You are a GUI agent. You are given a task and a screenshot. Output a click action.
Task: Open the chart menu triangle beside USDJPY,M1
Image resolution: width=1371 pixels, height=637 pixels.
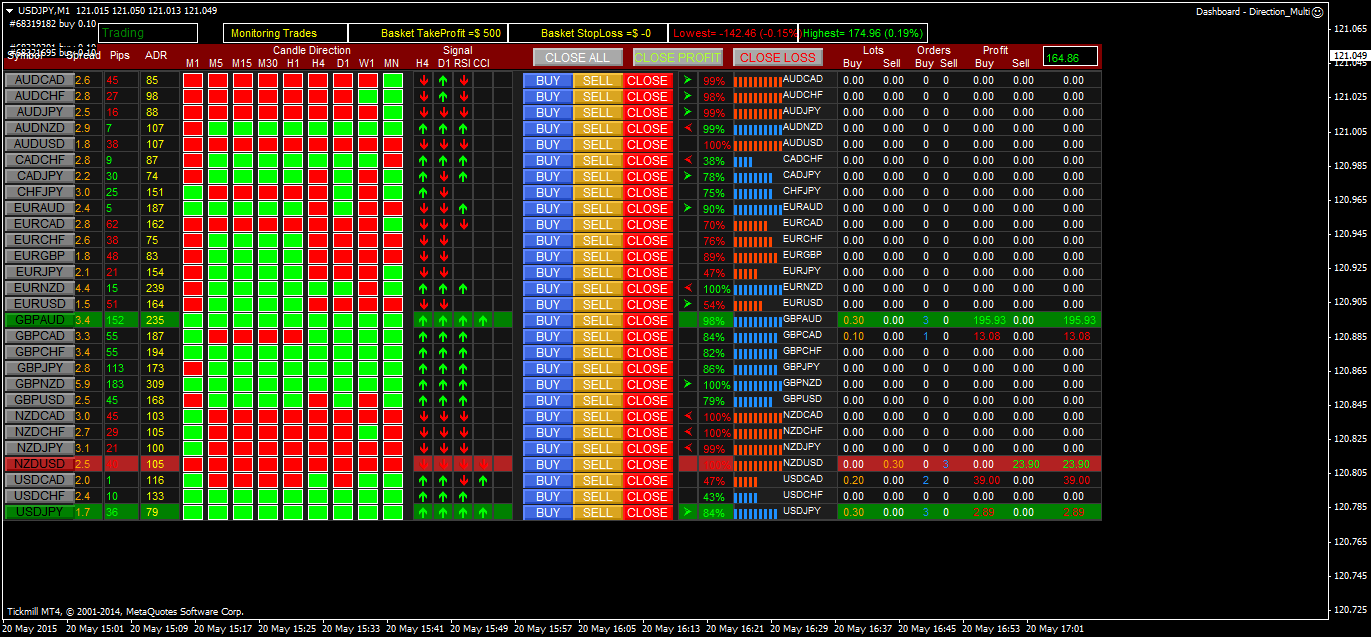(9, 10)
